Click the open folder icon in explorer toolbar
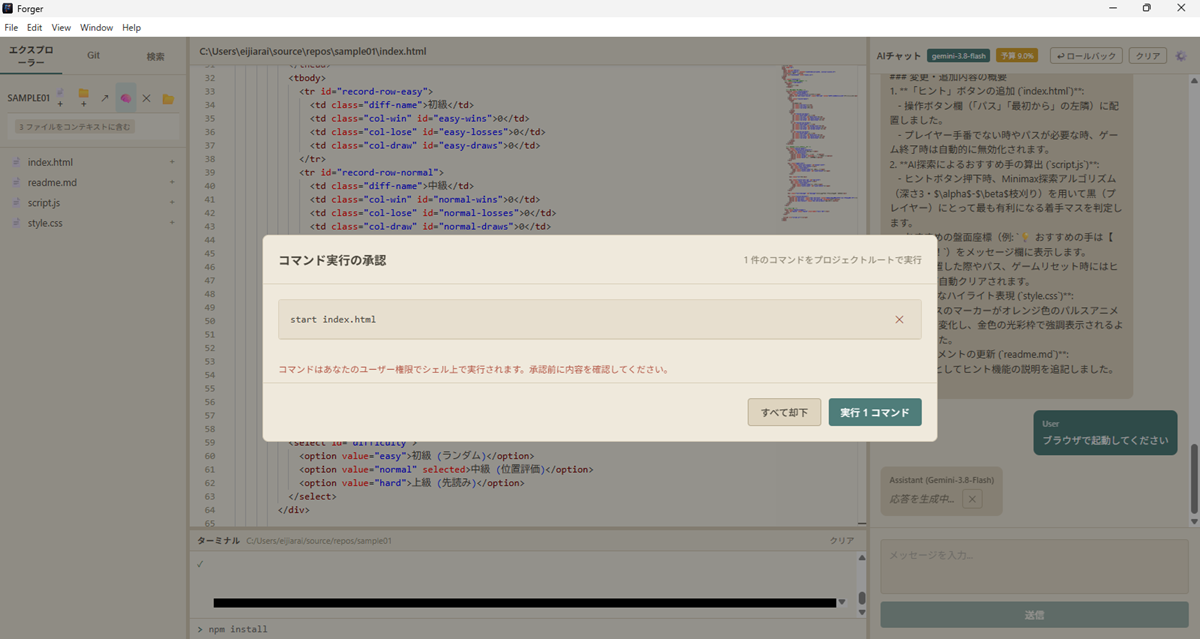1200x639 pixels. 168,98
